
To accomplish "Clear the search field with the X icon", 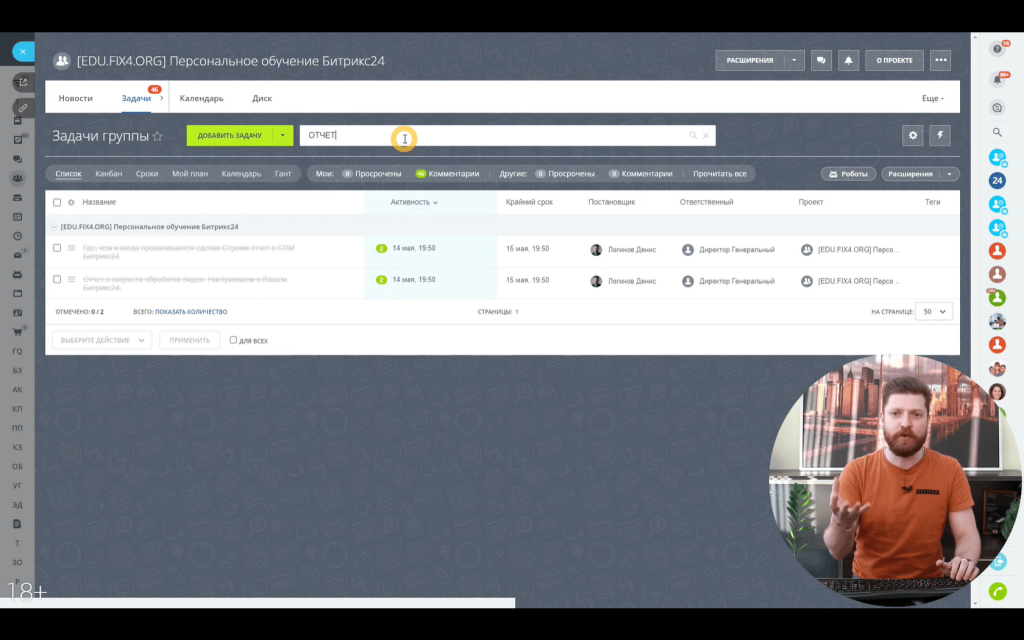I will point(706,135).
